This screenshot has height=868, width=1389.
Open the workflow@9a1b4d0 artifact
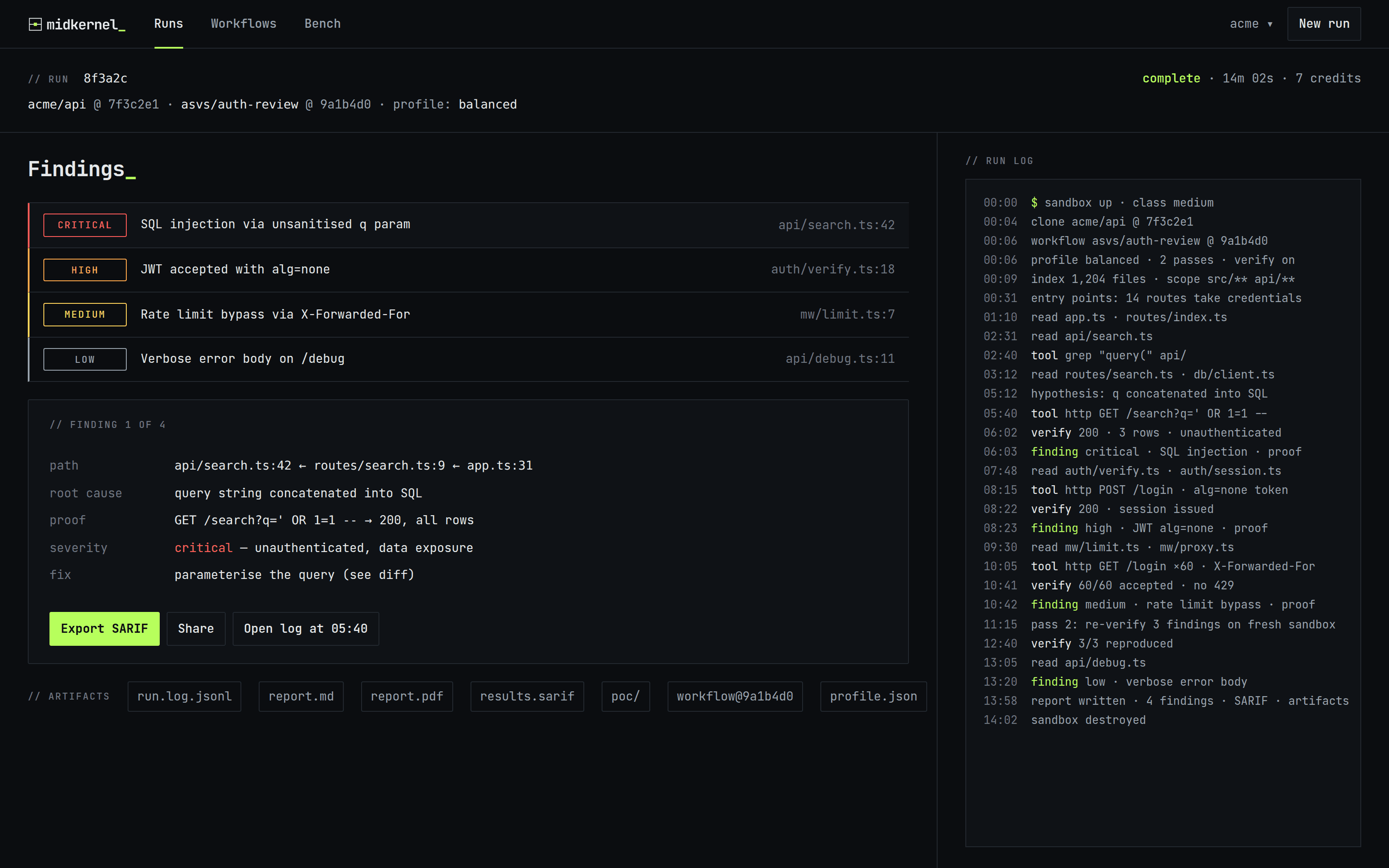tap(735, 696)
